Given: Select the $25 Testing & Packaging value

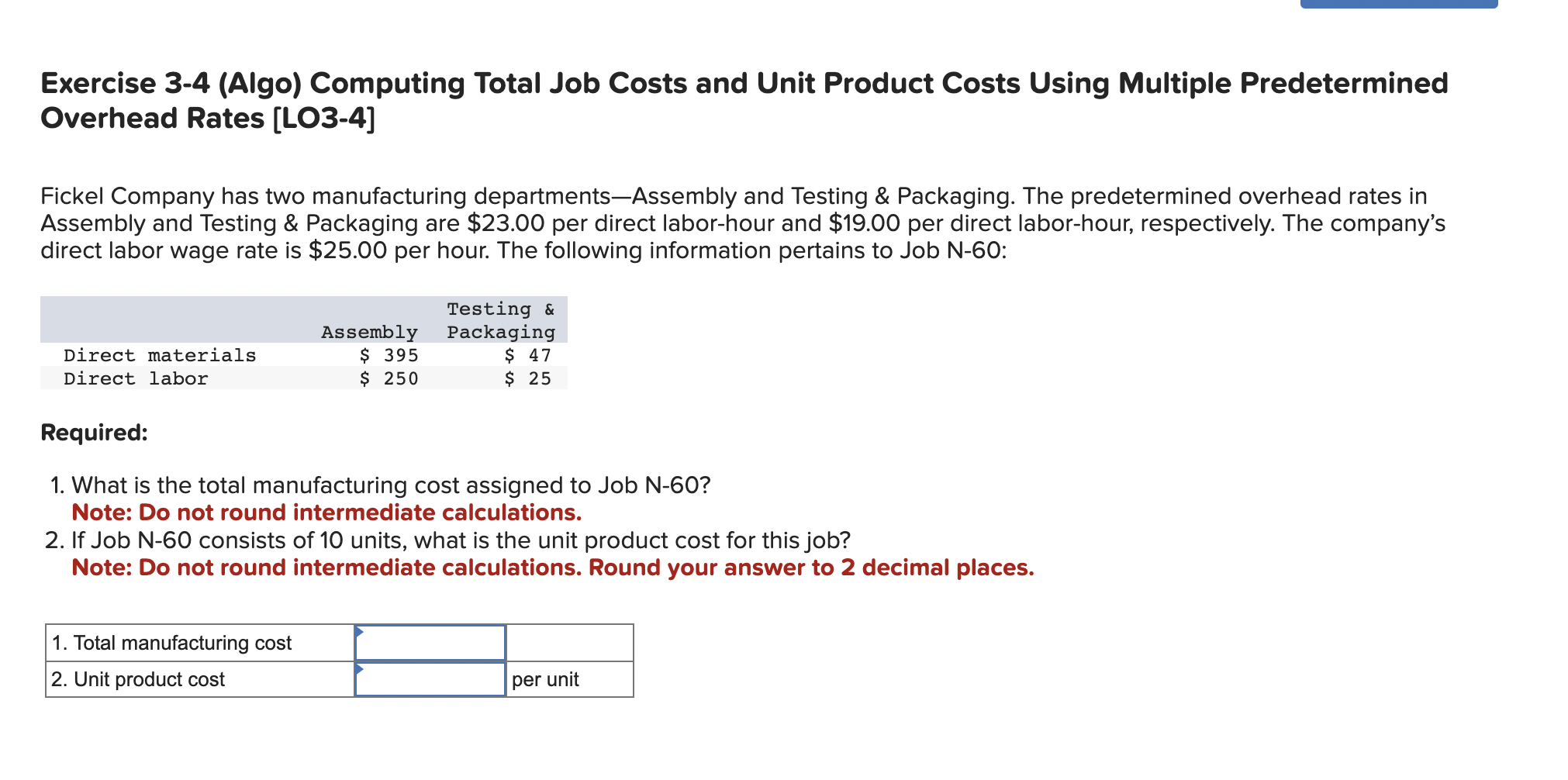Looking at the screenshot, I should coord(528,378).
